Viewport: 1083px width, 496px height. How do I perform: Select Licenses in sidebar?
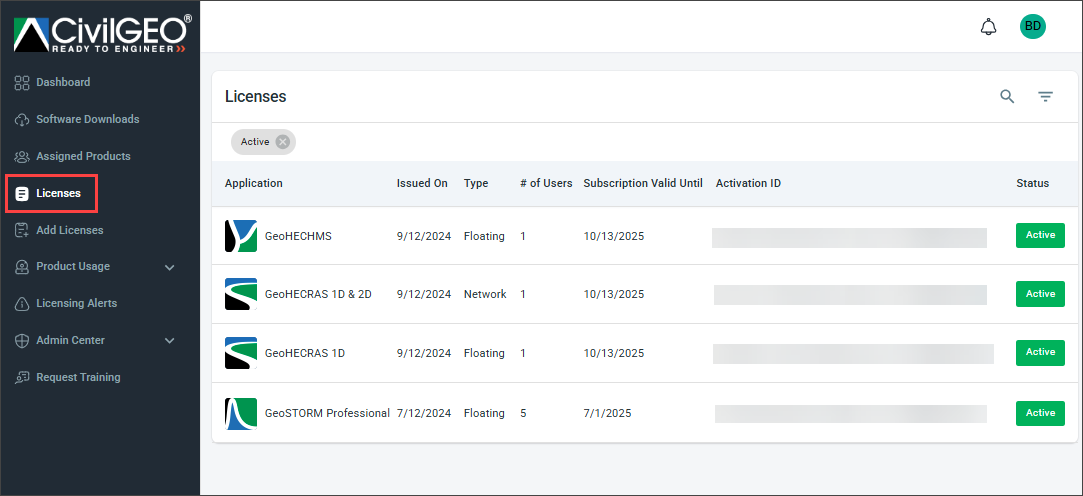(x=59, y=193)
